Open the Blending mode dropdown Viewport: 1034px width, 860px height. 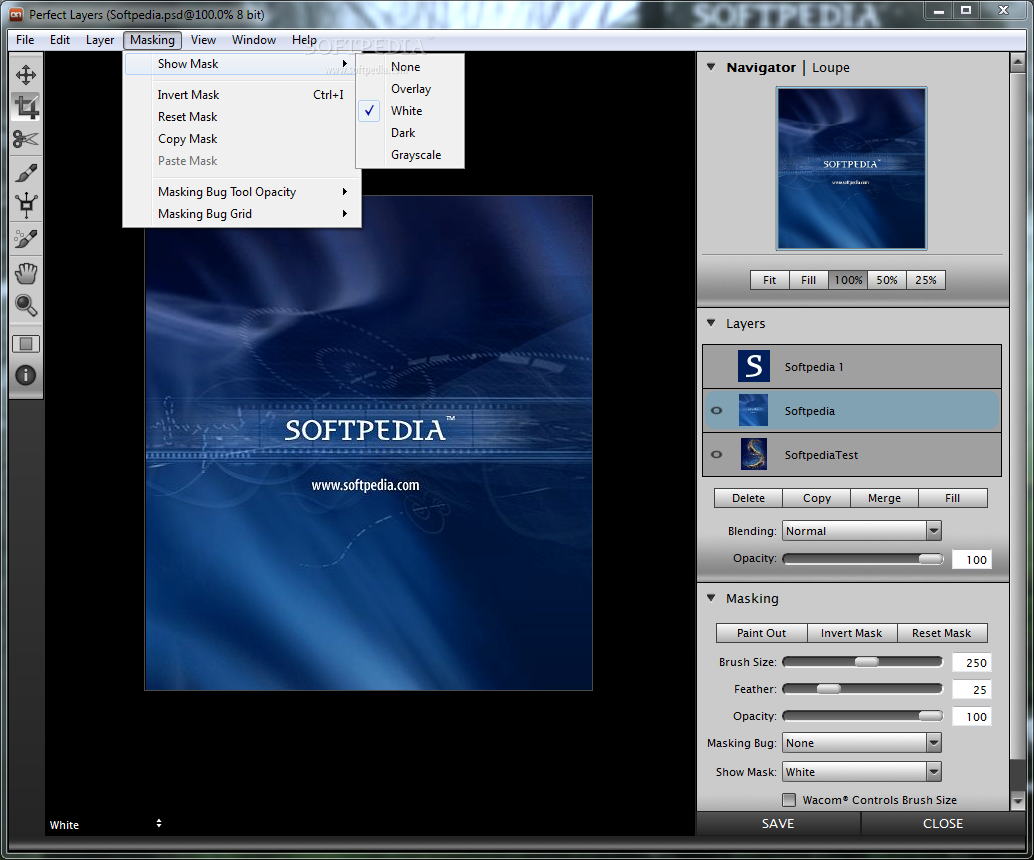[x=862, y=531]
